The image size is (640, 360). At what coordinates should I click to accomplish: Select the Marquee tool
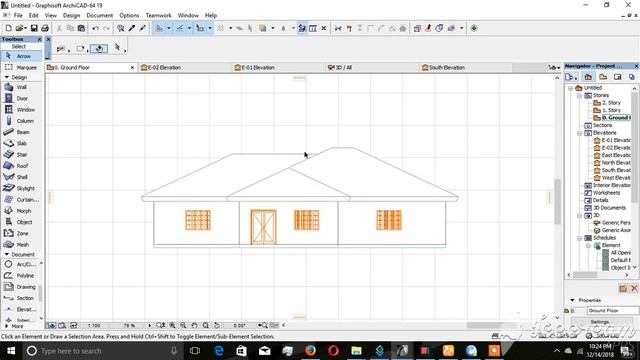(21, 67)
